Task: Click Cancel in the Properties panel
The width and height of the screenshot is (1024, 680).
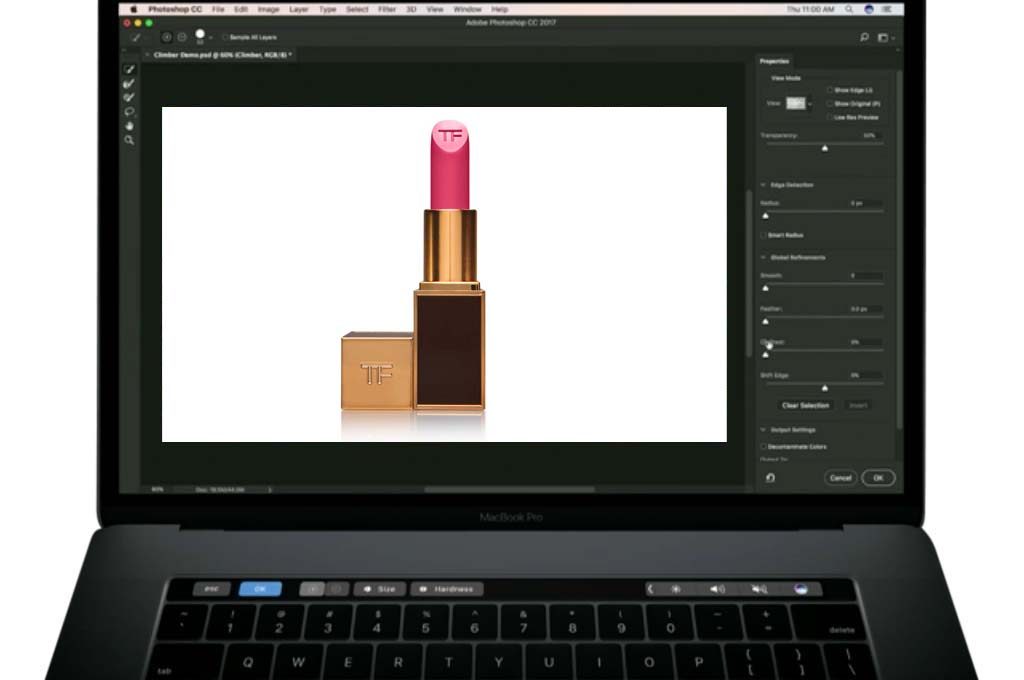Action: coord(840,478)
